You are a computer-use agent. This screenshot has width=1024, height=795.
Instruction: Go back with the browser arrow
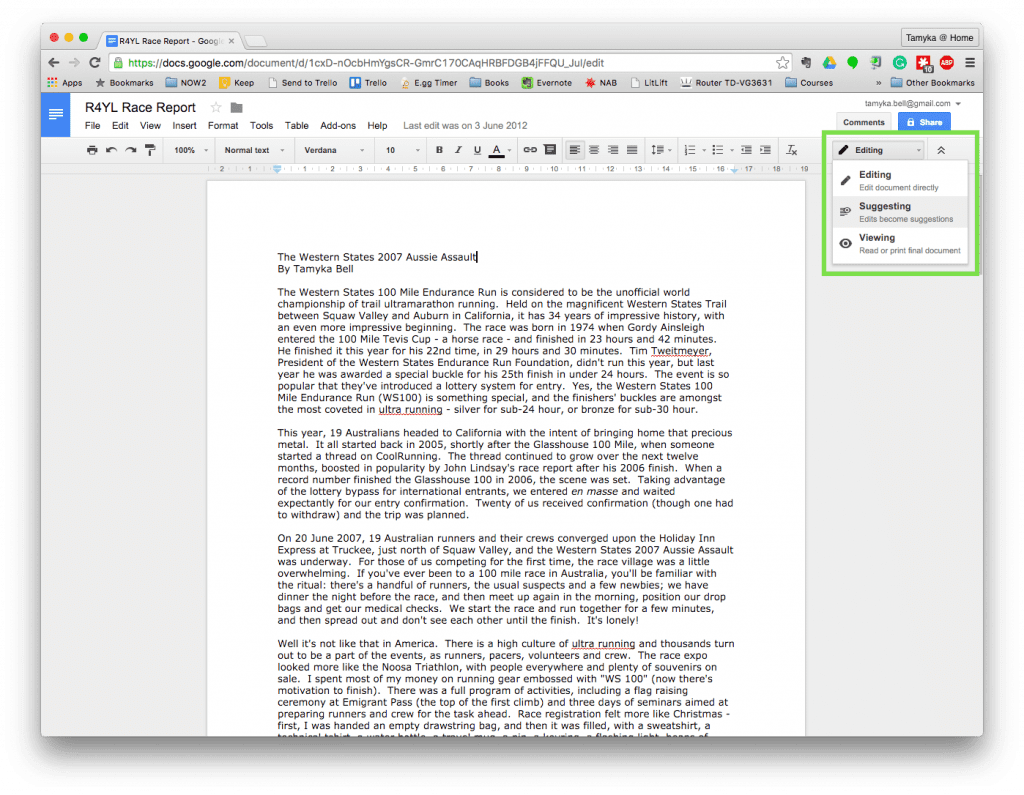click(x=54, y=63)
